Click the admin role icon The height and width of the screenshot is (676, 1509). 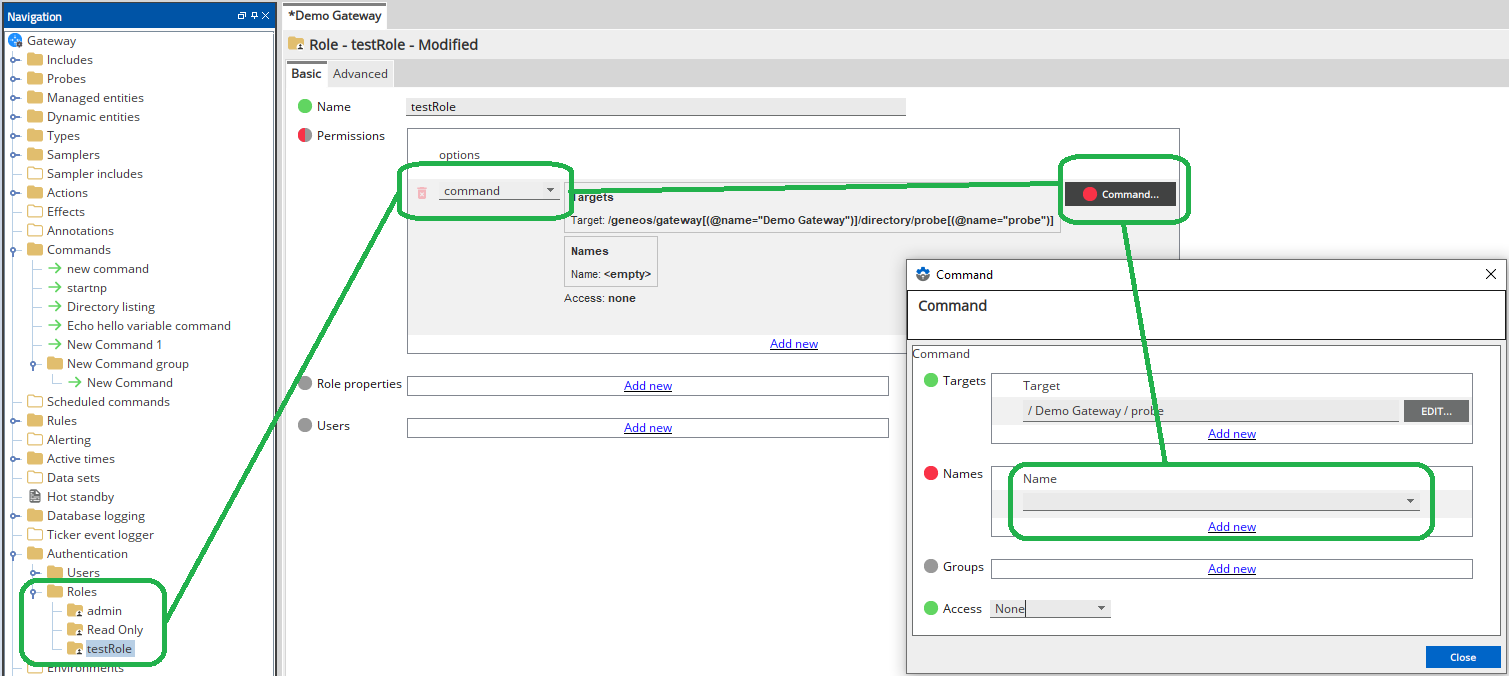tap(75, 611)
